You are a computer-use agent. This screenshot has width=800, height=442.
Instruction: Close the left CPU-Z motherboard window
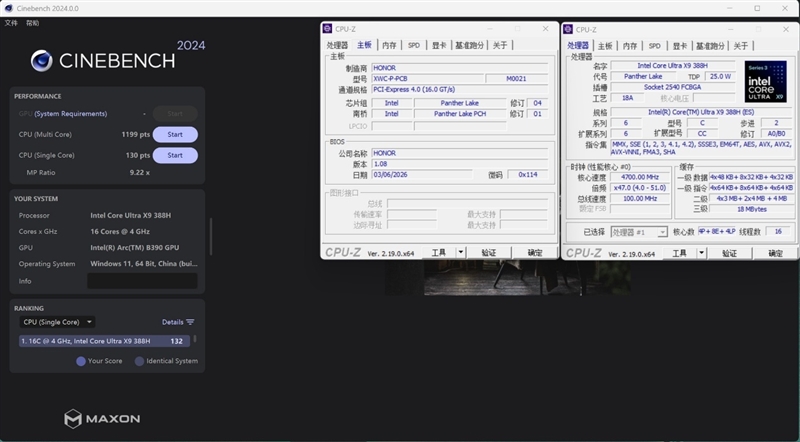545,29
